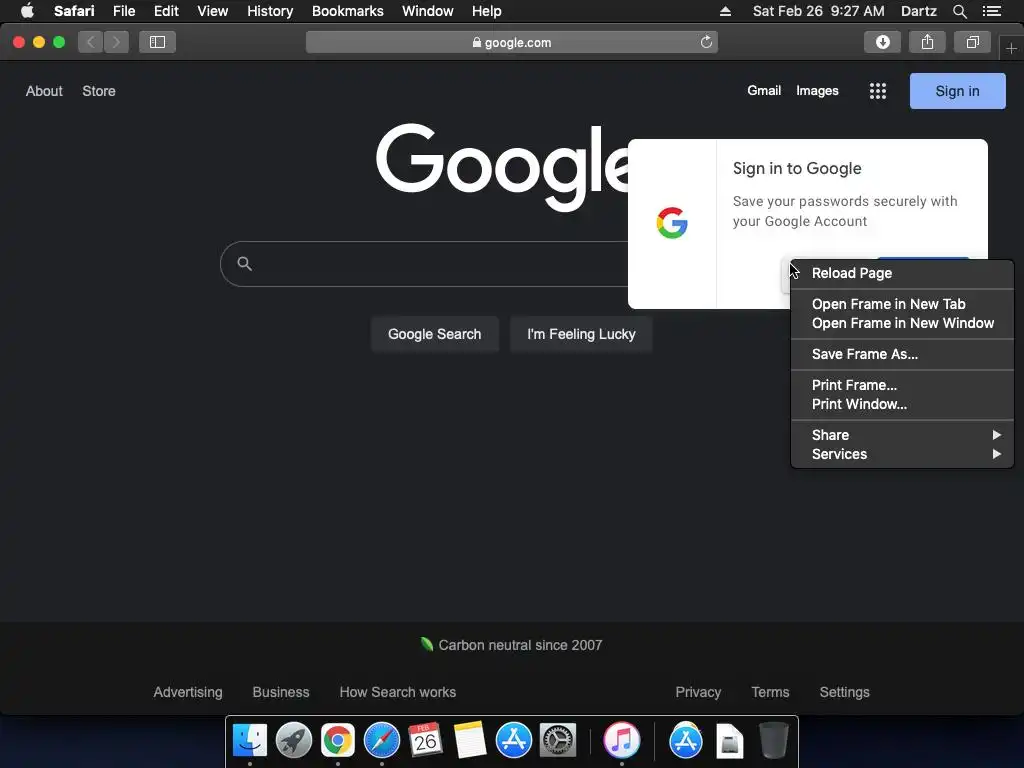
Task: Open the Edit menu
Action: [x=166, y=11]
